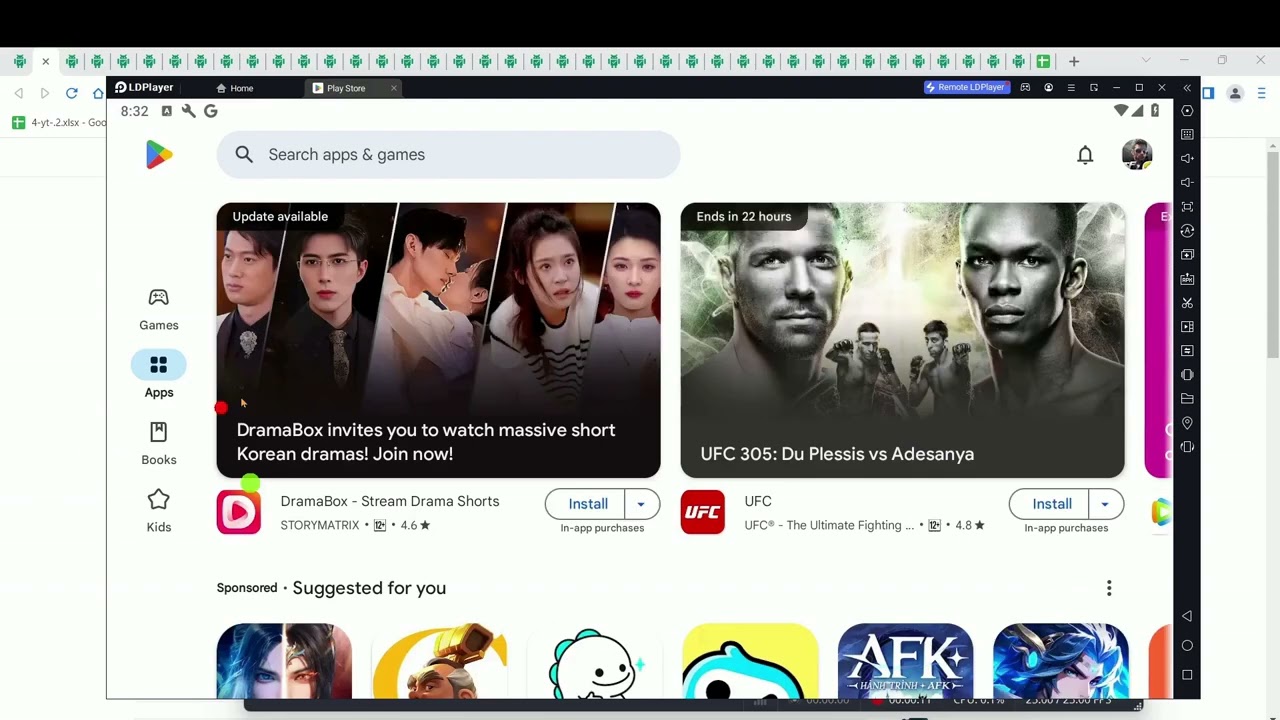
Task: Expand install options arrow for UFC
Action: point(1105,504)
